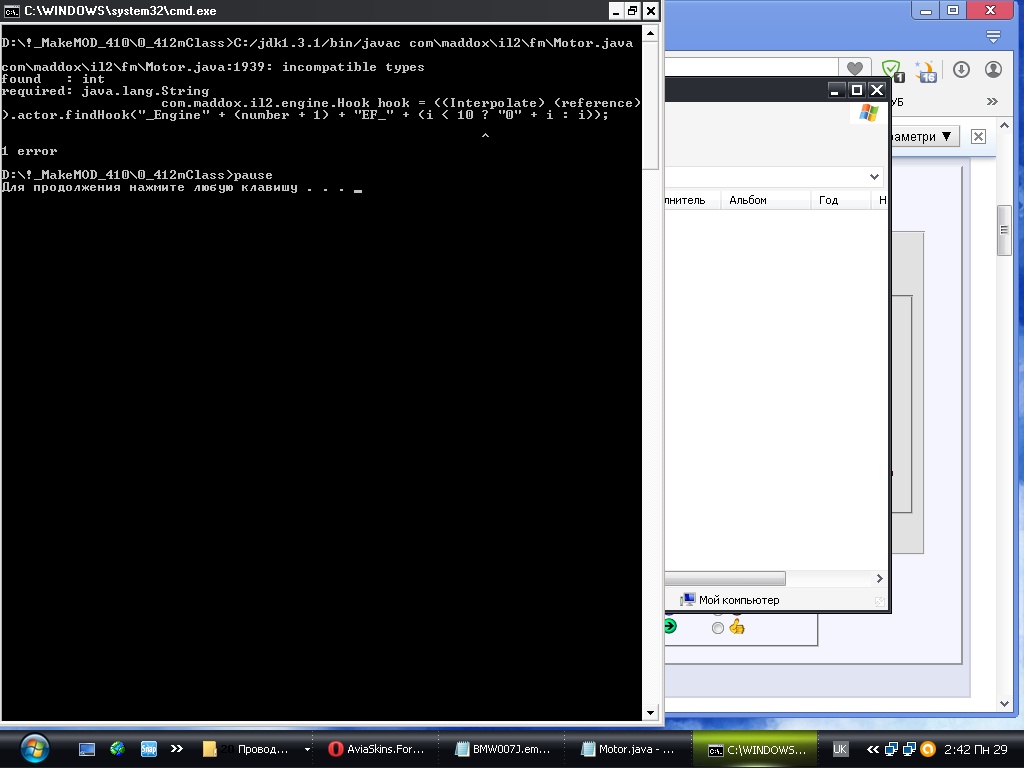This screenshot has height=768, width=1024.
Task: Restore the cmd.exe window size
Action: [x=633, y=10]
